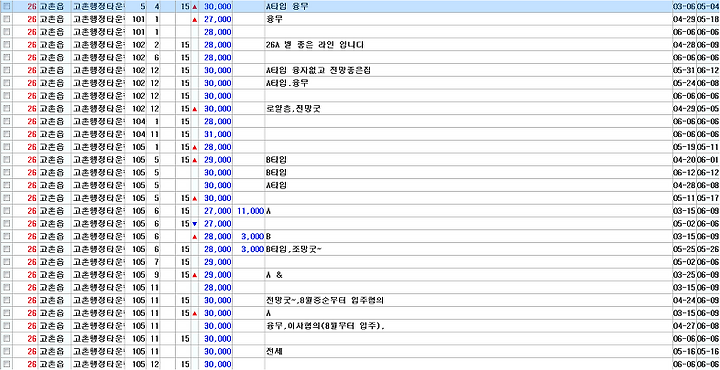Select the note '융무,이사협의(8월부터 입주),'
720x370 pixels.
click(x=325, y=326)
